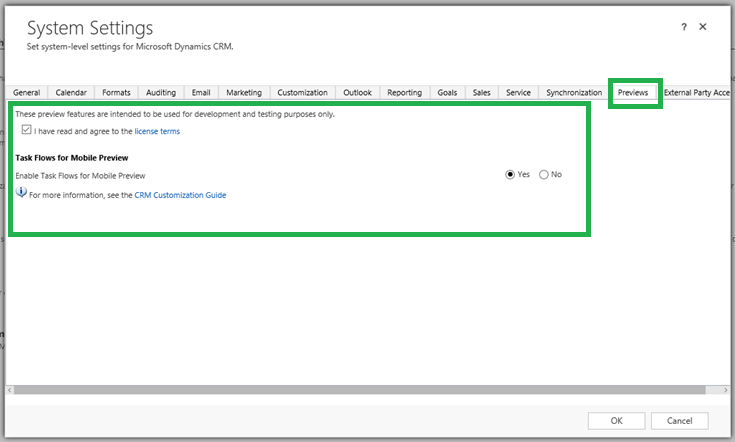Switch to the Auditing tab
735x442 pixels.
point(161,93)
